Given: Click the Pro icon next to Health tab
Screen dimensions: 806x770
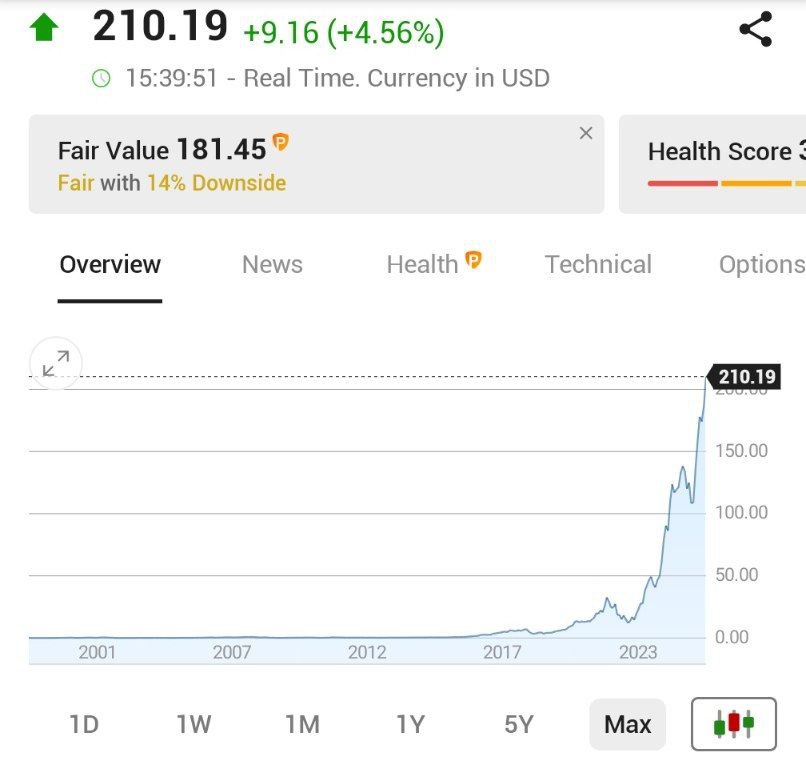Looking at the screenshot, I should (x=475, y=257).
